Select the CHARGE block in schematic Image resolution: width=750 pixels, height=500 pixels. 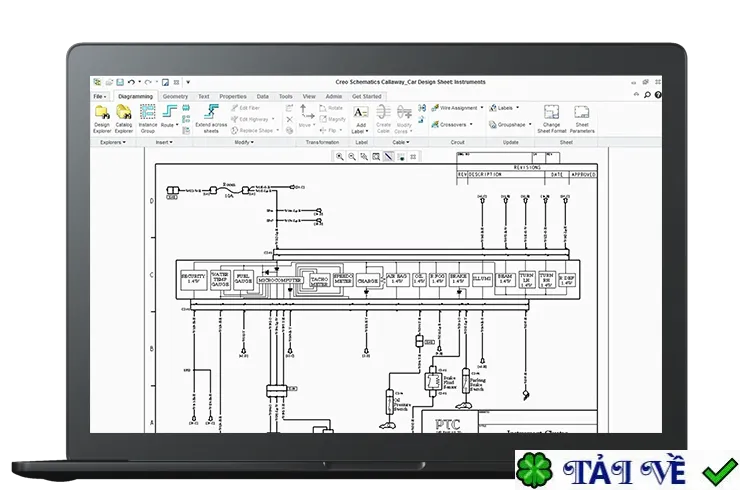point(368,281)
